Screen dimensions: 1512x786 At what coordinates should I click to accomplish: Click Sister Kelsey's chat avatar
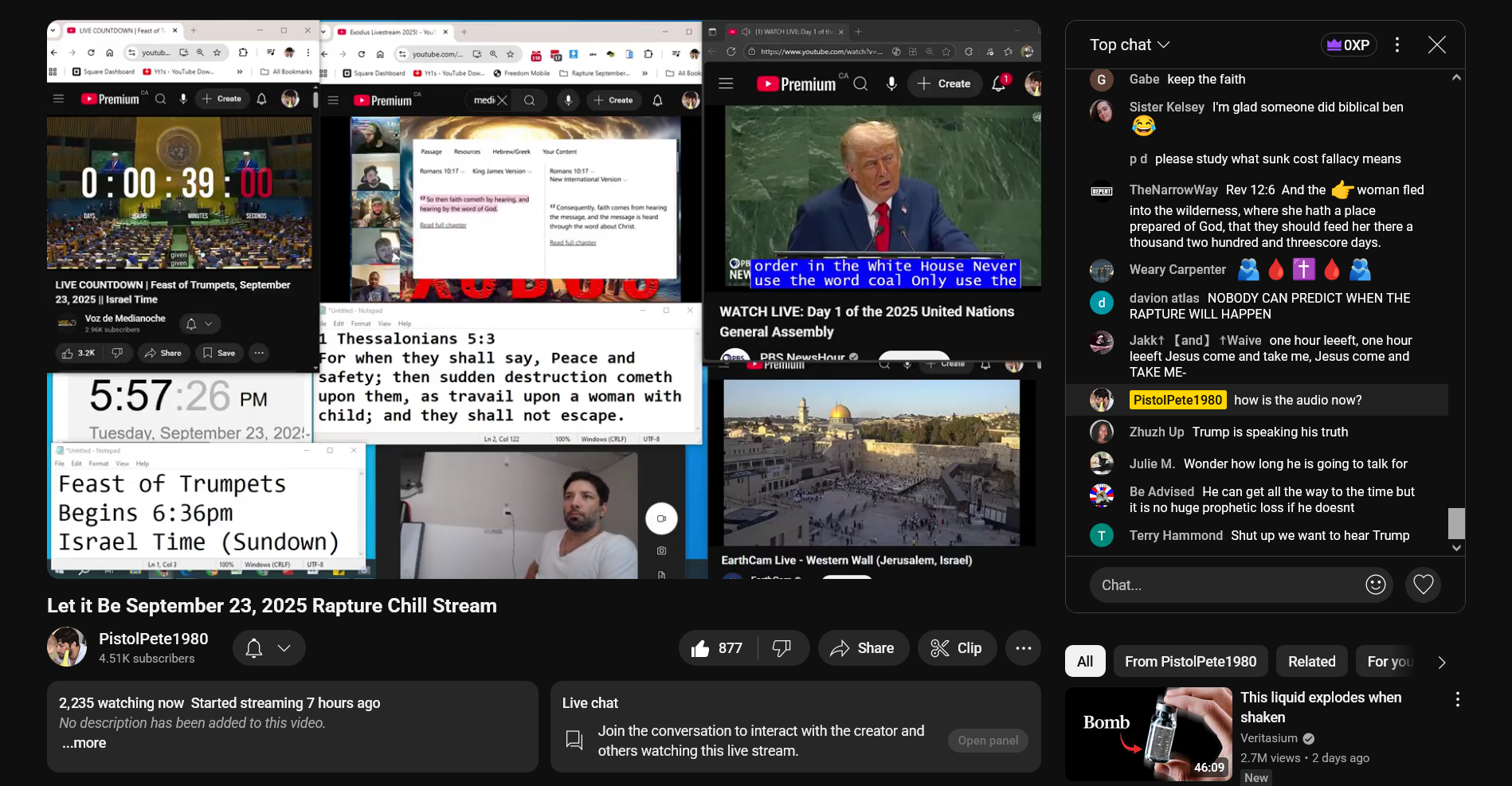1102,111
